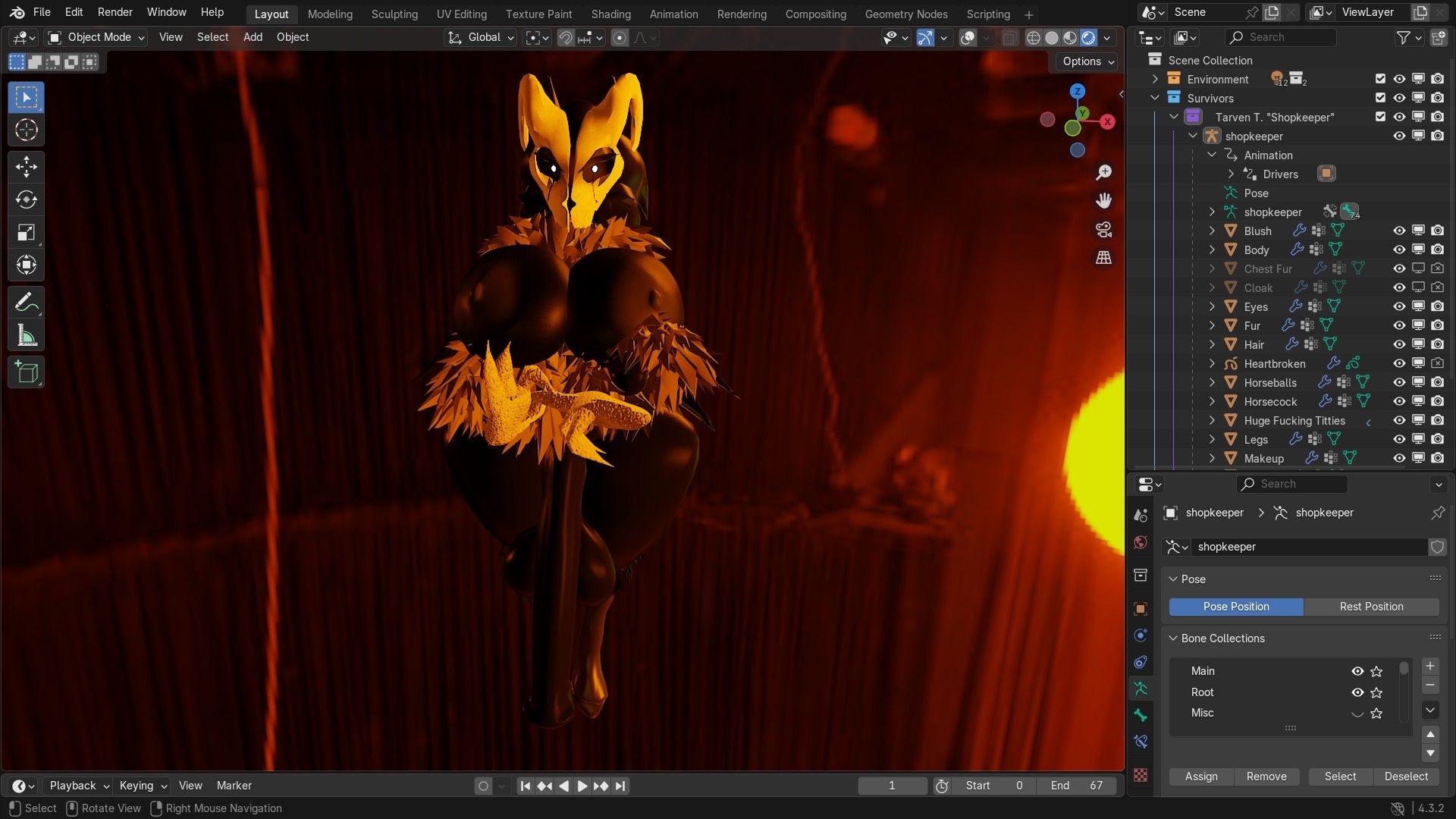Switch to solid viewport shading

[1052, 37]
